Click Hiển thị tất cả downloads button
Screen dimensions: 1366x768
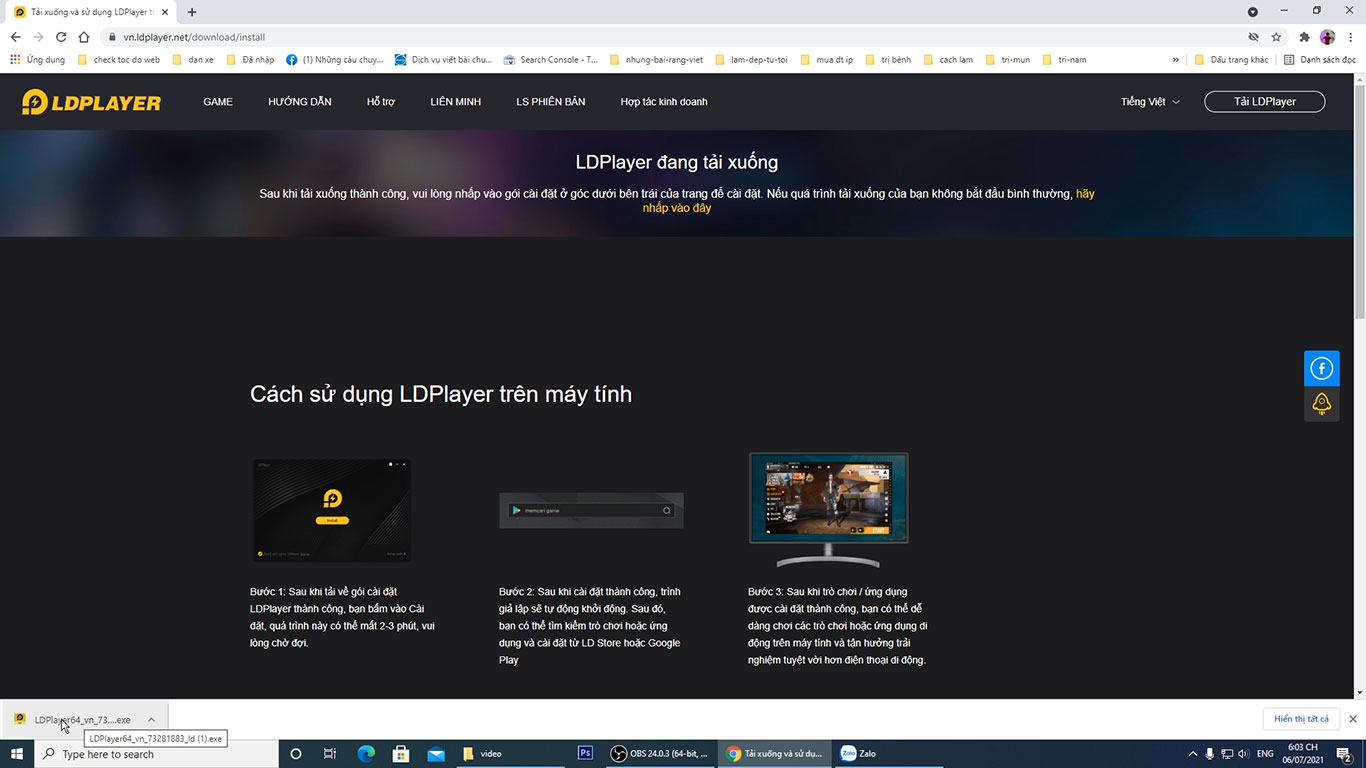1301,719
